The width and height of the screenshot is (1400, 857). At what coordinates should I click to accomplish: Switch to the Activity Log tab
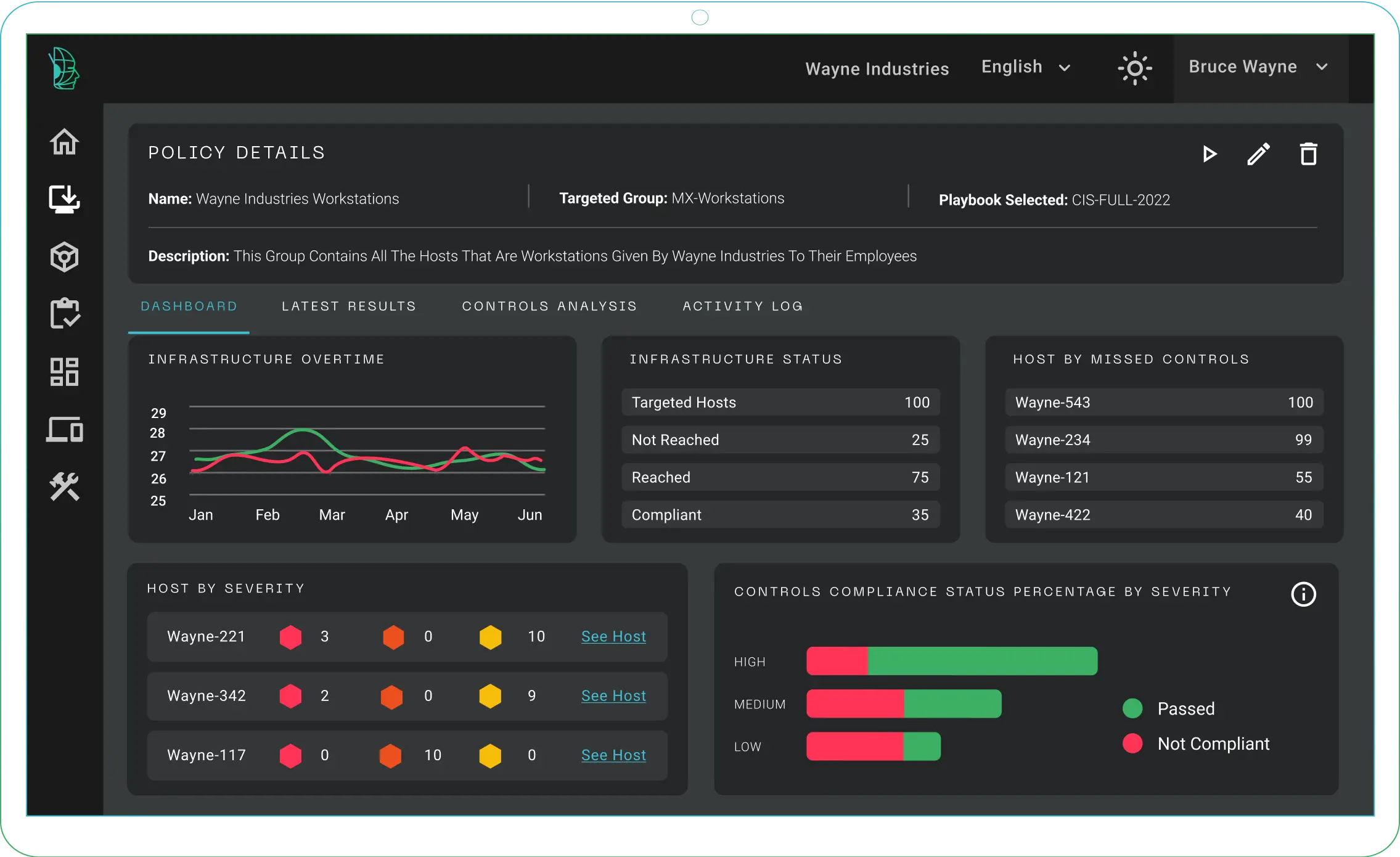pos(743,306)
